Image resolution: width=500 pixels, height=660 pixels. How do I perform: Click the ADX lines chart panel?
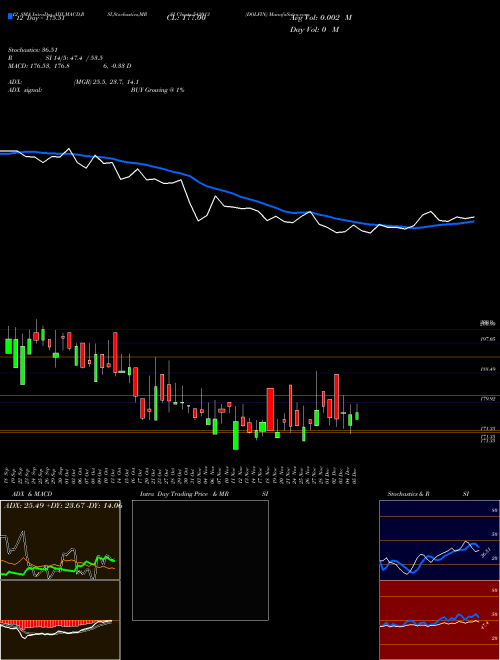pyautogui.click(x=60, y=540)
